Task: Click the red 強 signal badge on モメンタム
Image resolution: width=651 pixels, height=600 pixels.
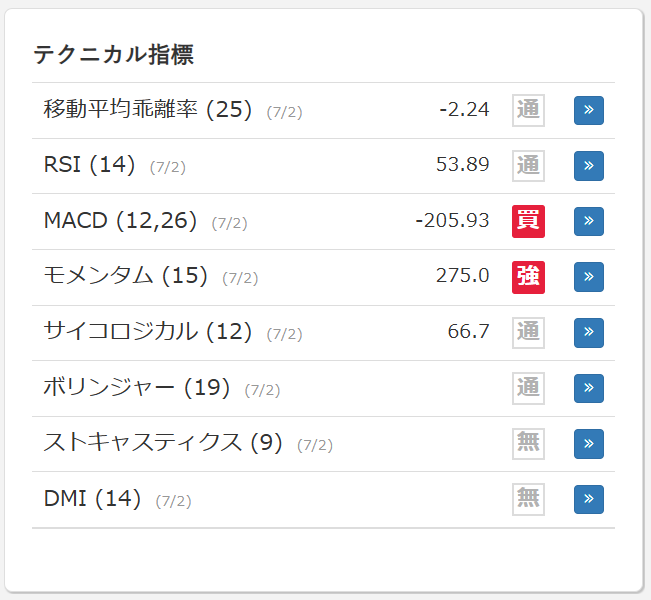Action: click(x=528, y=277)
